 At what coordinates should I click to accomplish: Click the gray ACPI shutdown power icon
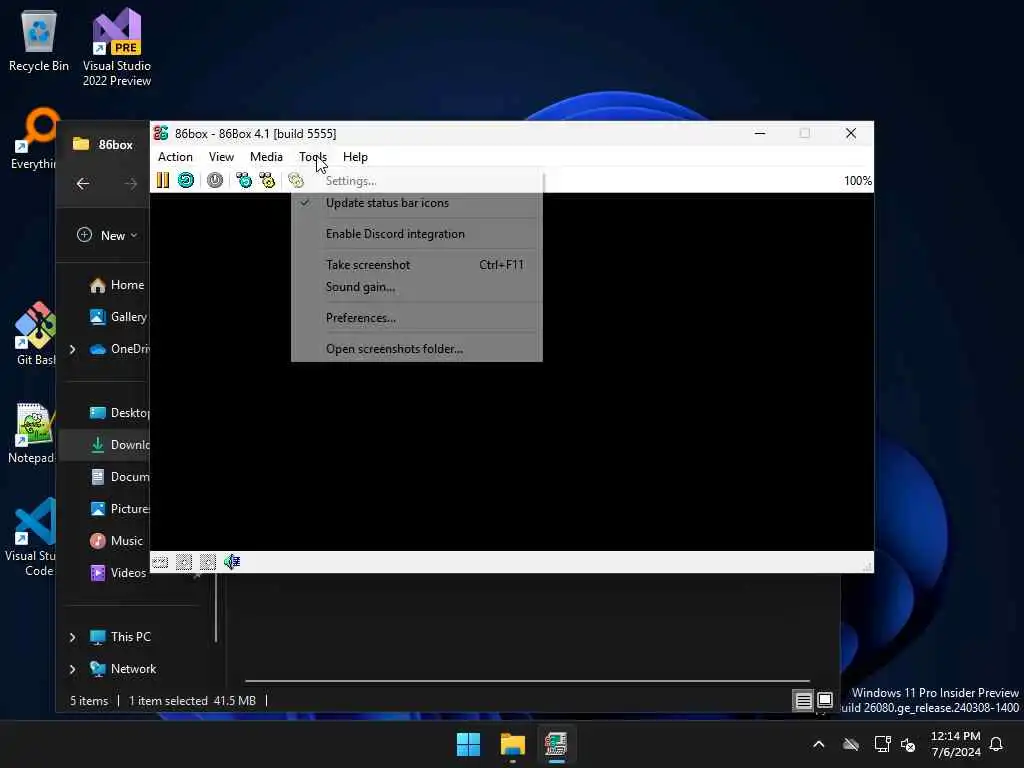point(215,180)
